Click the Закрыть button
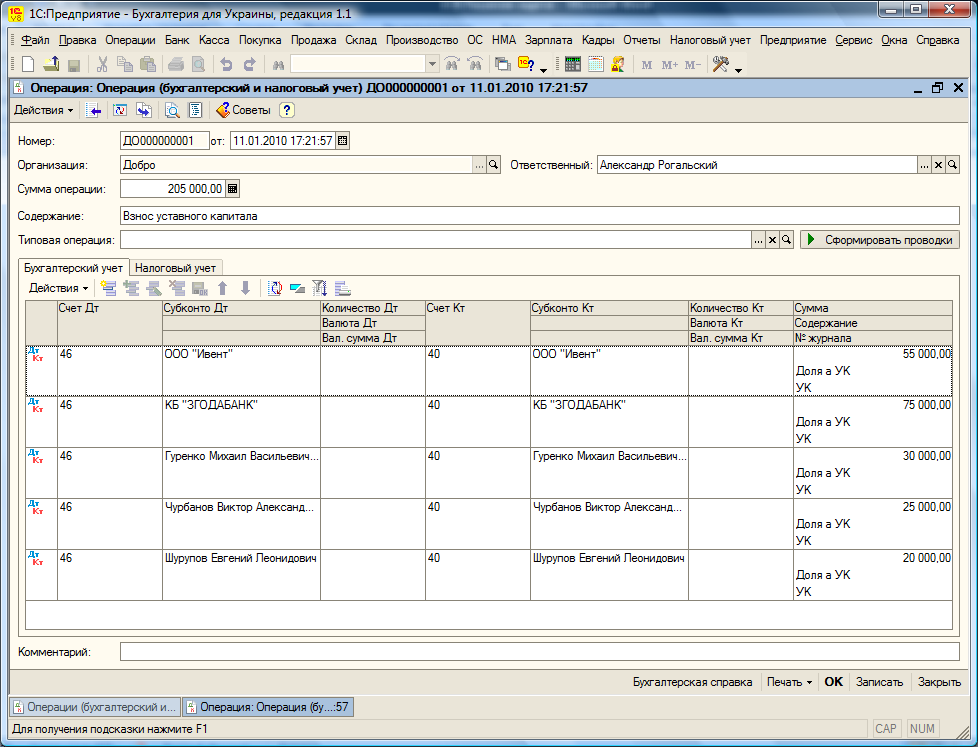The height and width of the screenshot is (747, 978). point(939,682)
